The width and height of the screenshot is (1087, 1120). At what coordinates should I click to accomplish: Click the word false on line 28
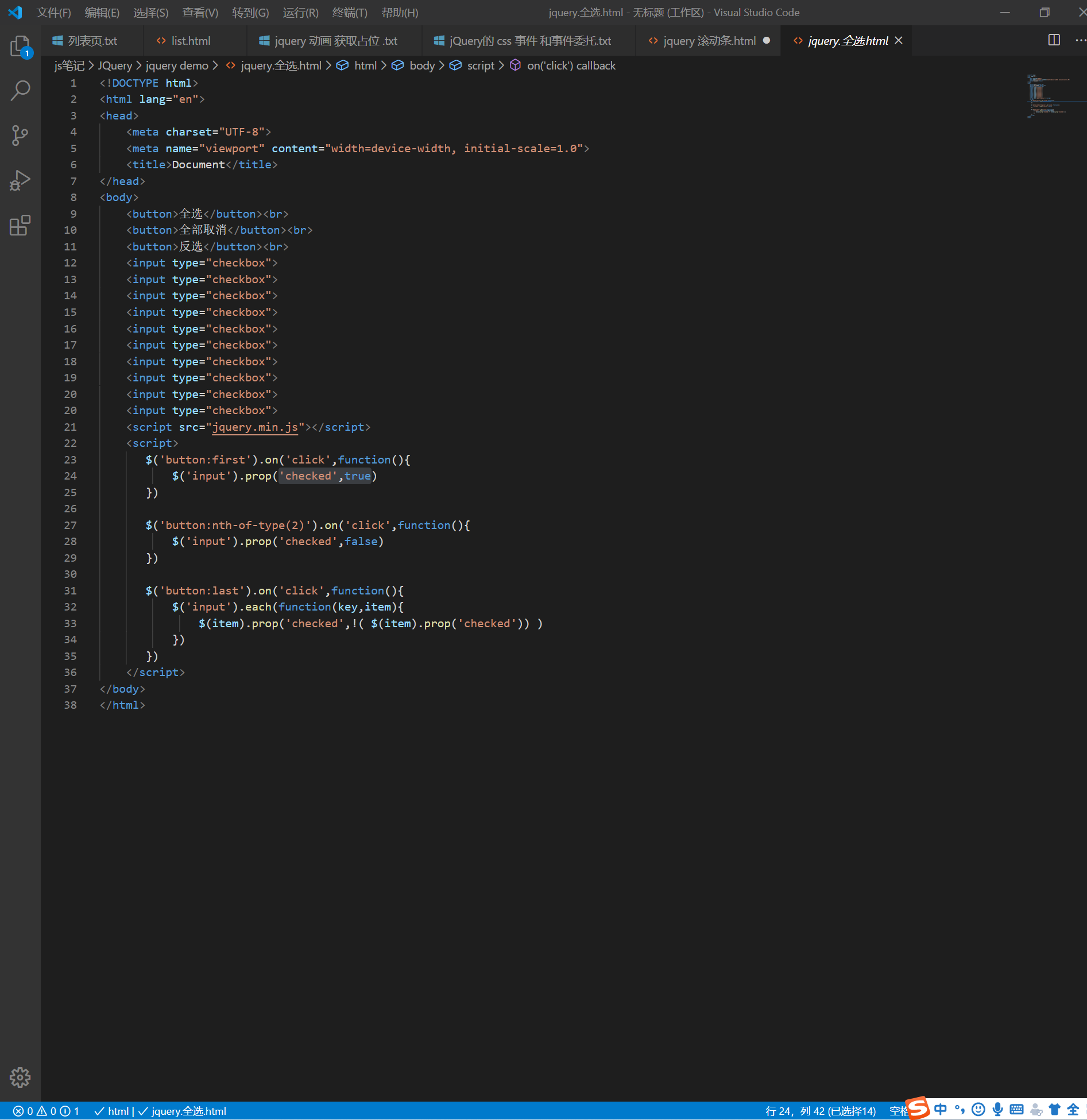(361, 541)
